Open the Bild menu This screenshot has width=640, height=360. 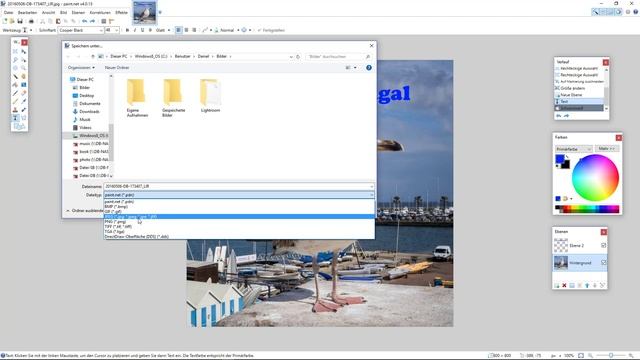pyautogui.click(x=64, y=13)
